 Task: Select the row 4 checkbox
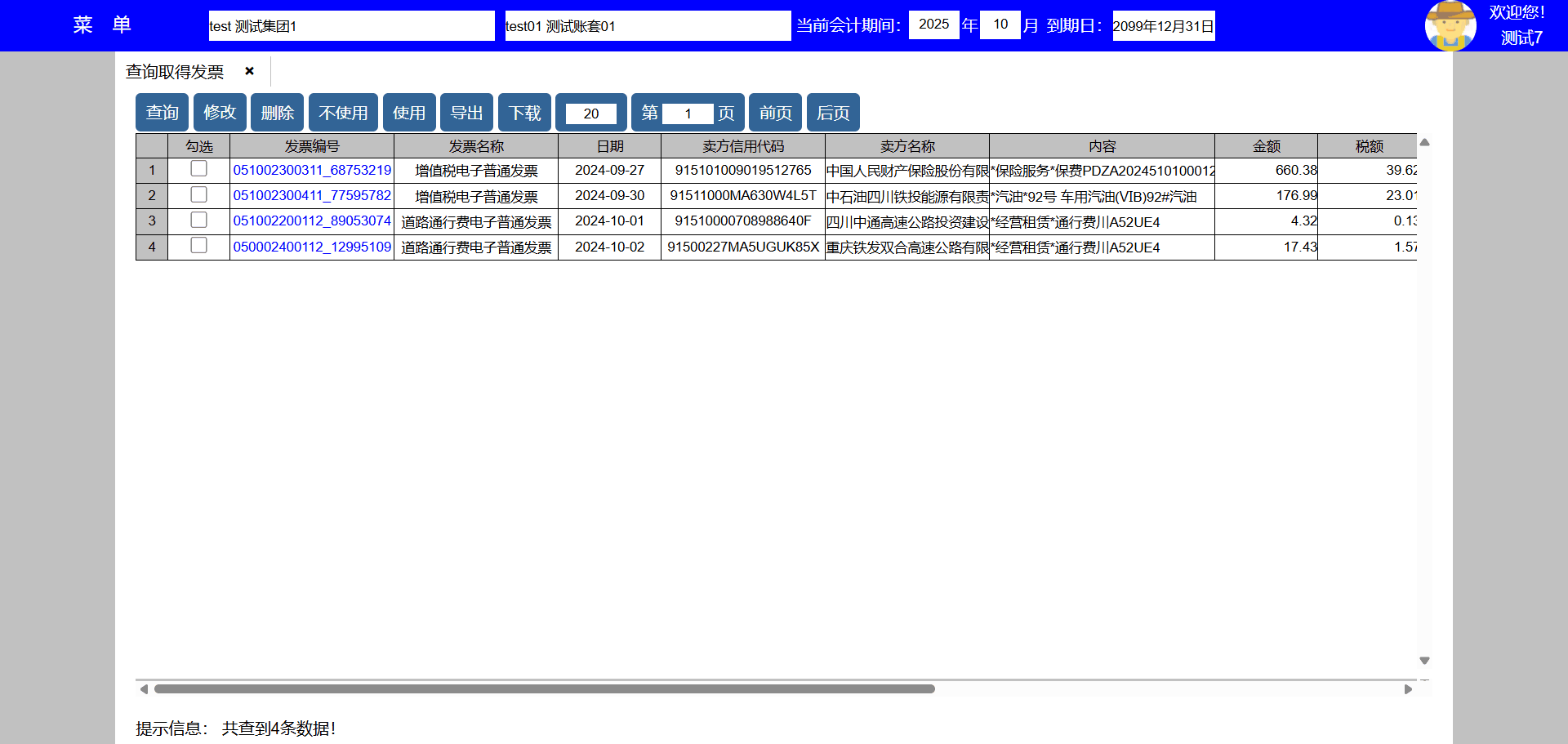tap(198, 246)
